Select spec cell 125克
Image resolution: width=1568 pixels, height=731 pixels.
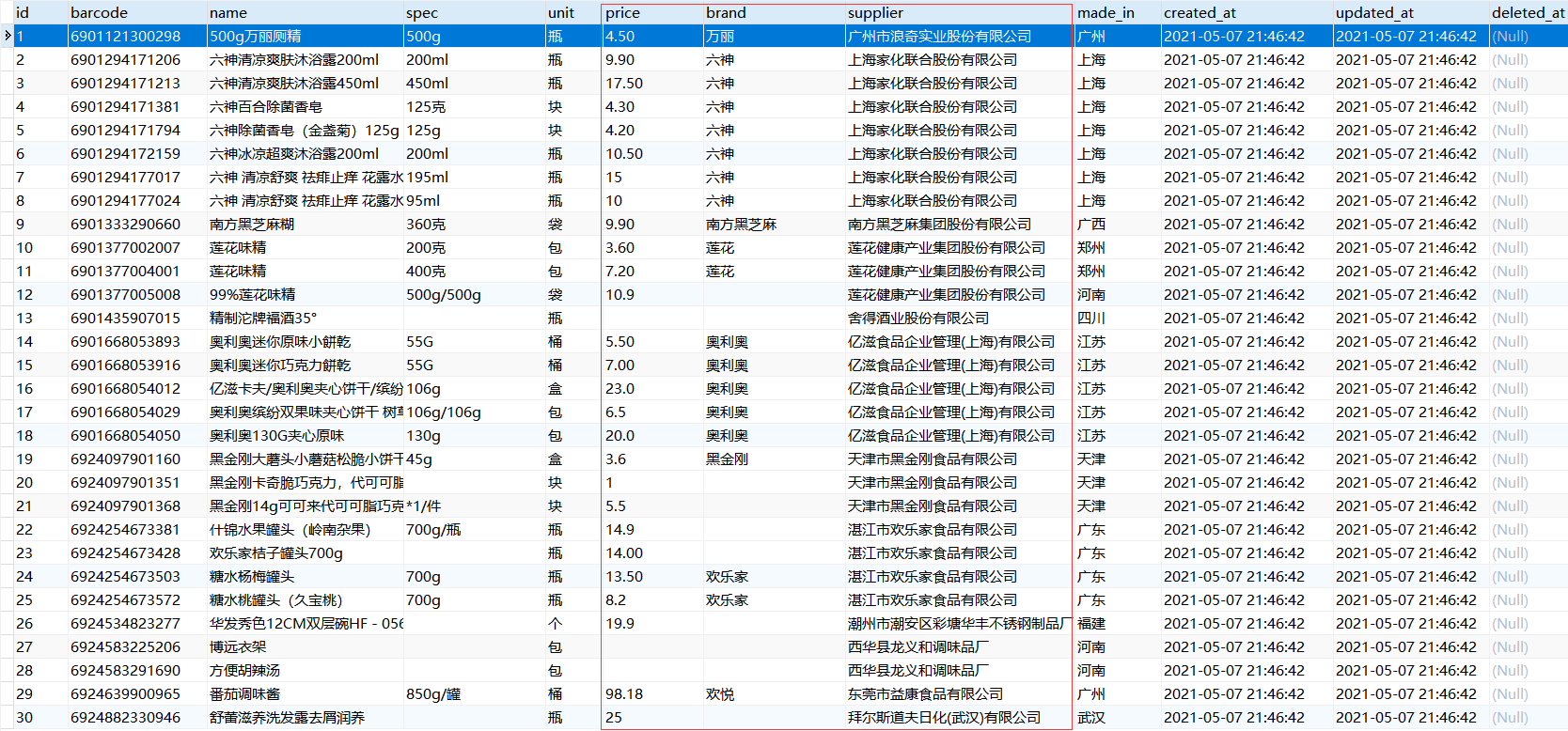click(474, 106)
